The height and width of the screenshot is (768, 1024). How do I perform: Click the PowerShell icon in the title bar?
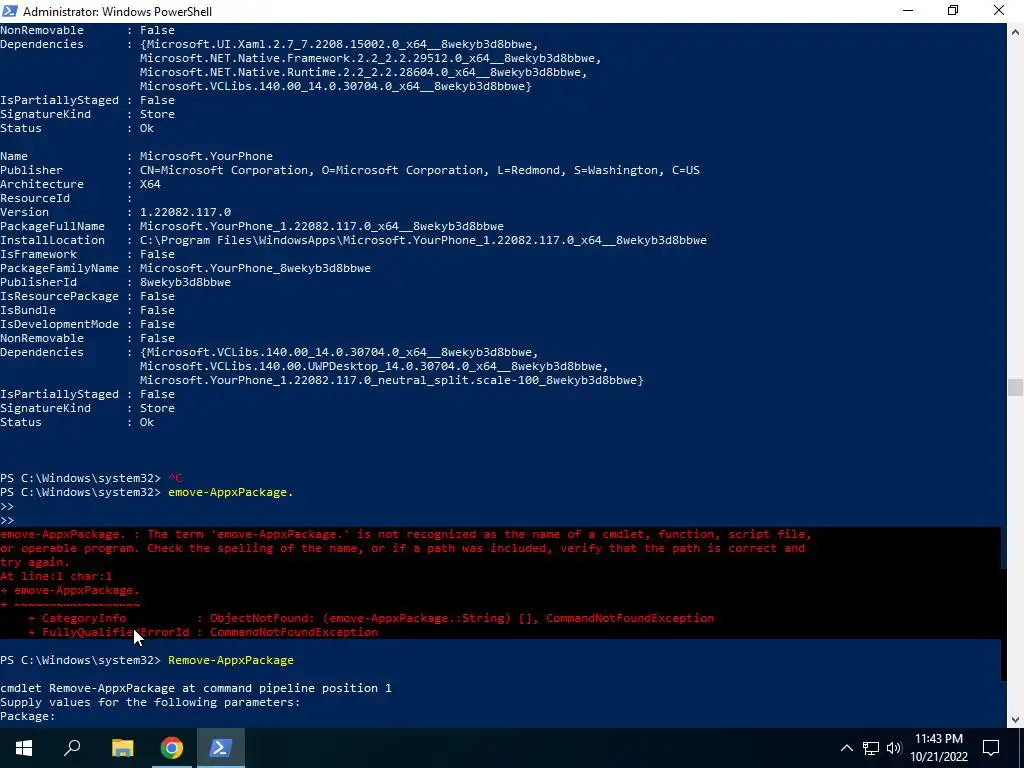(x=10, y=11)
